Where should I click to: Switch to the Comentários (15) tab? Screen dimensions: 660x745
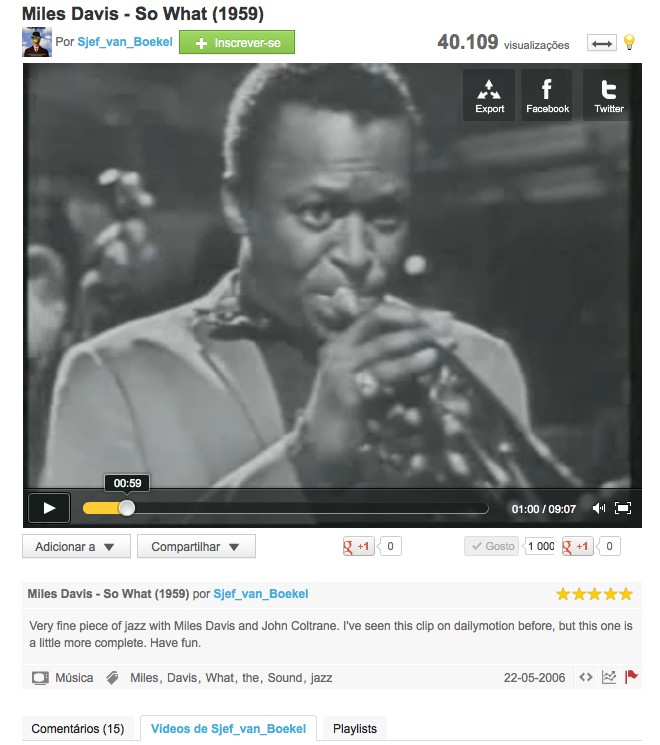point(78,728)
